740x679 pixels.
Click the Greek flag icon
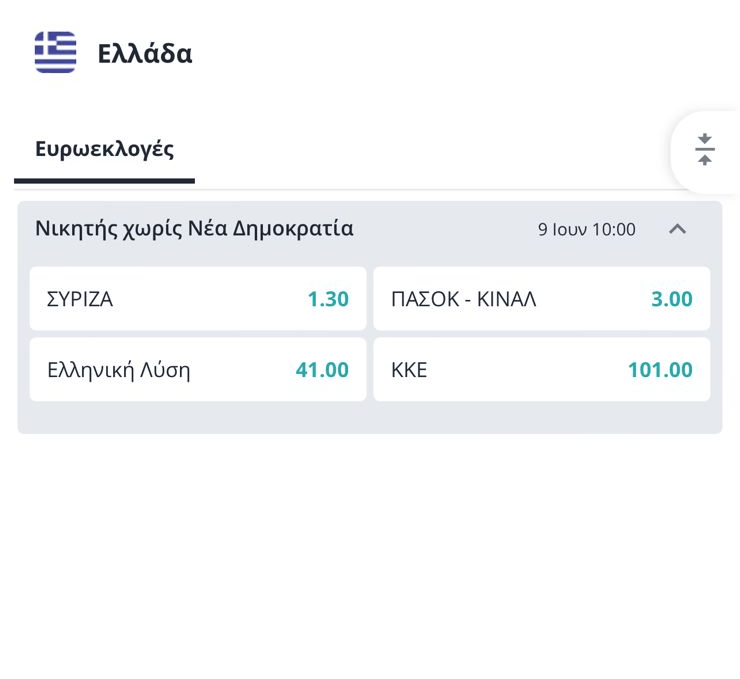click(55, 53)
